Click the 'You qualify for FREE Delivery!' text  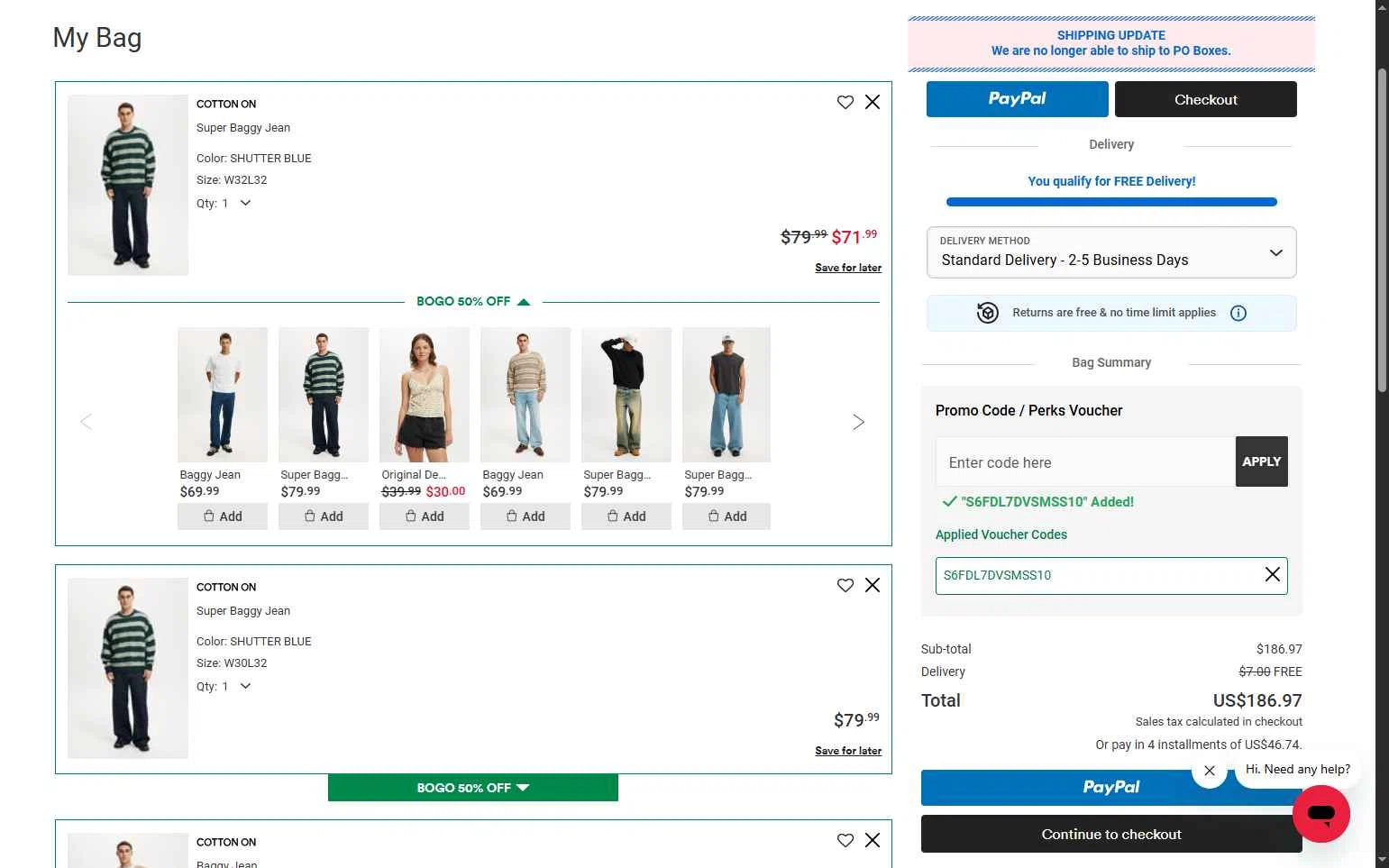1111,181
